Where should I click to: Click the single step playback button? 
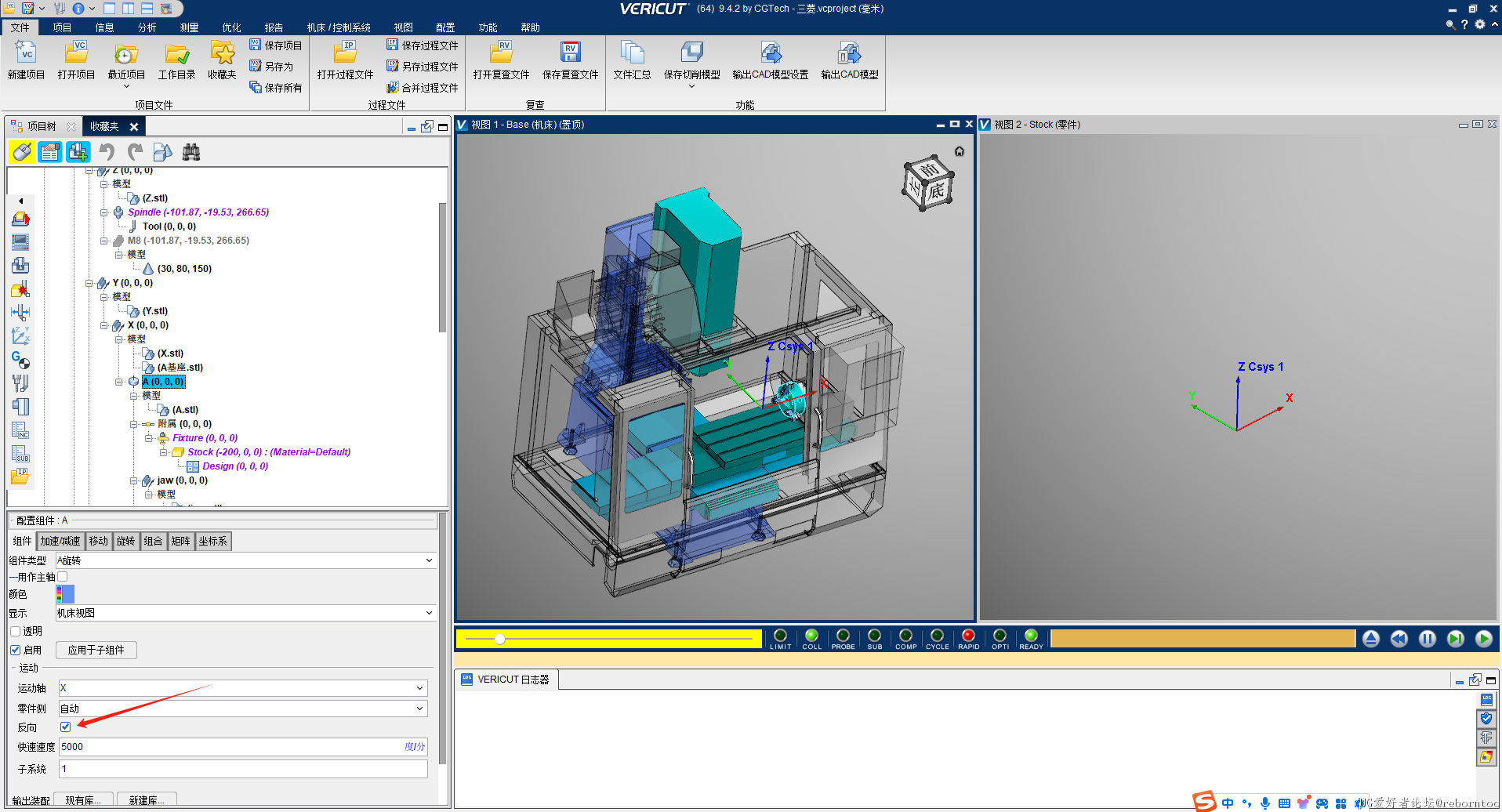(1456, 639)
